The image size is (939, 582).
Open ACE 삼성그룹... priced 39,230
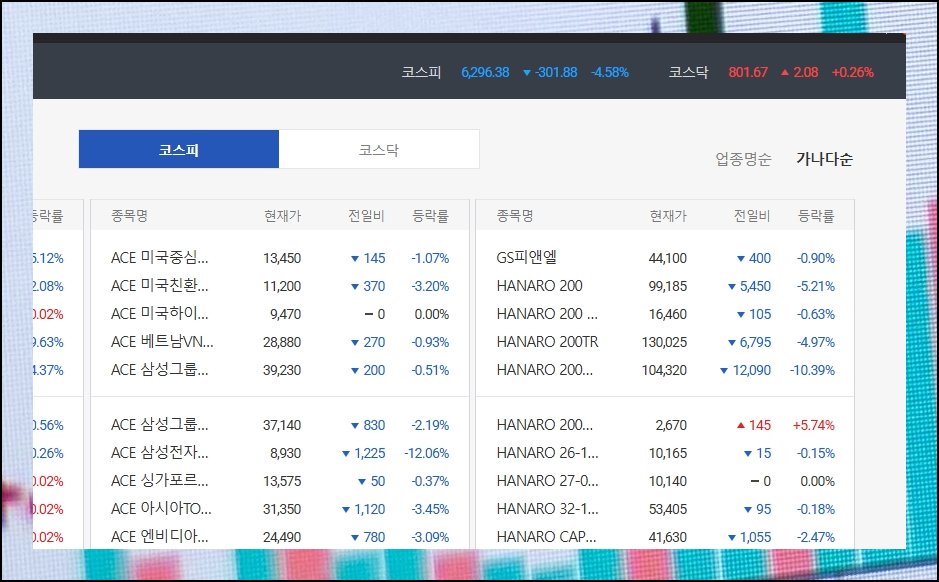[159, 370]
